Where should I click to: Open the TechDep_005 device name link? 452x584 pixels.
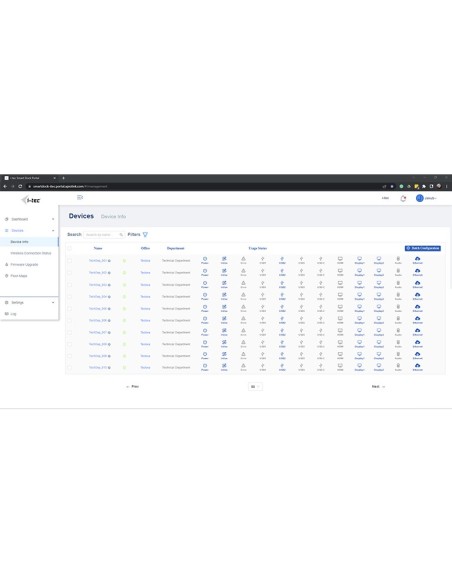[98, 308]
